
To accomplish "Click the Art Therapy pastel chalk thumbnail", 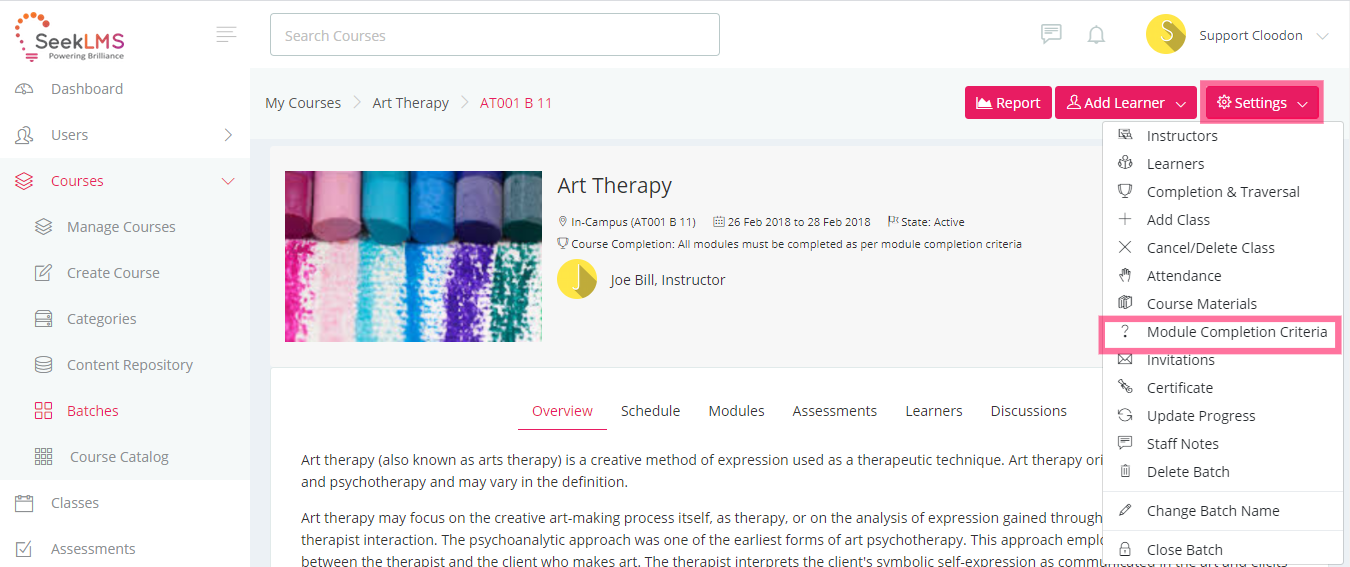I will click(x=413, y=257).
